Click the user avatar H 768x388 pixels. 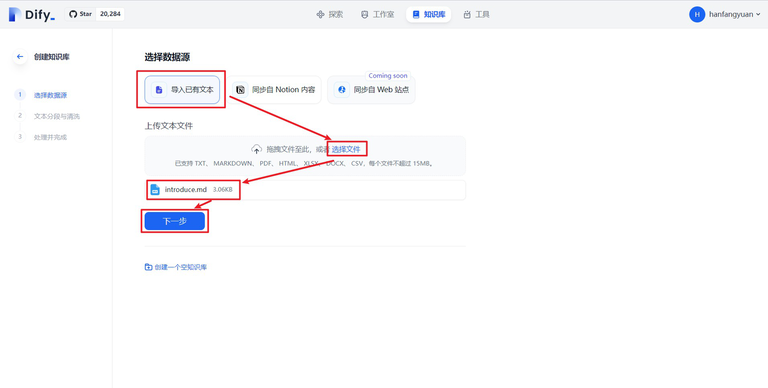pos(696,15)
